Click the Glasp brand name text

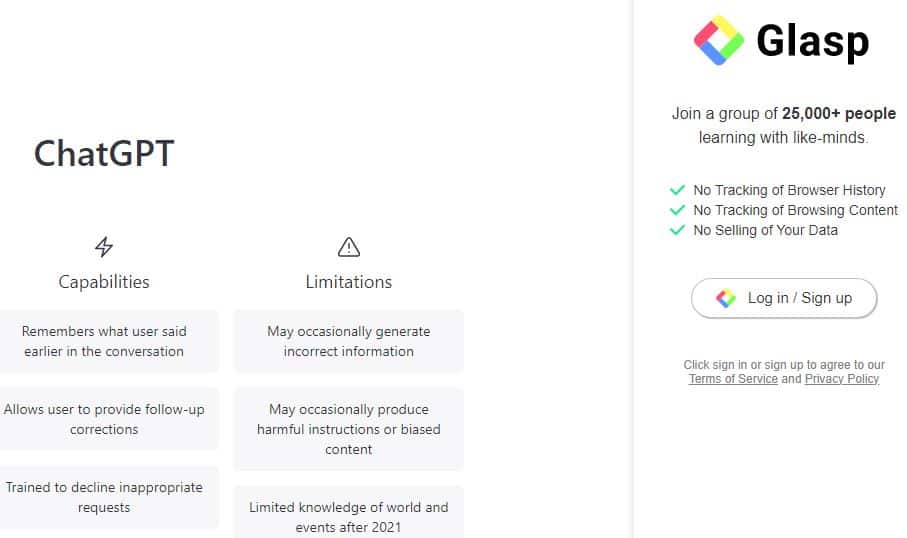click(812, 42)
